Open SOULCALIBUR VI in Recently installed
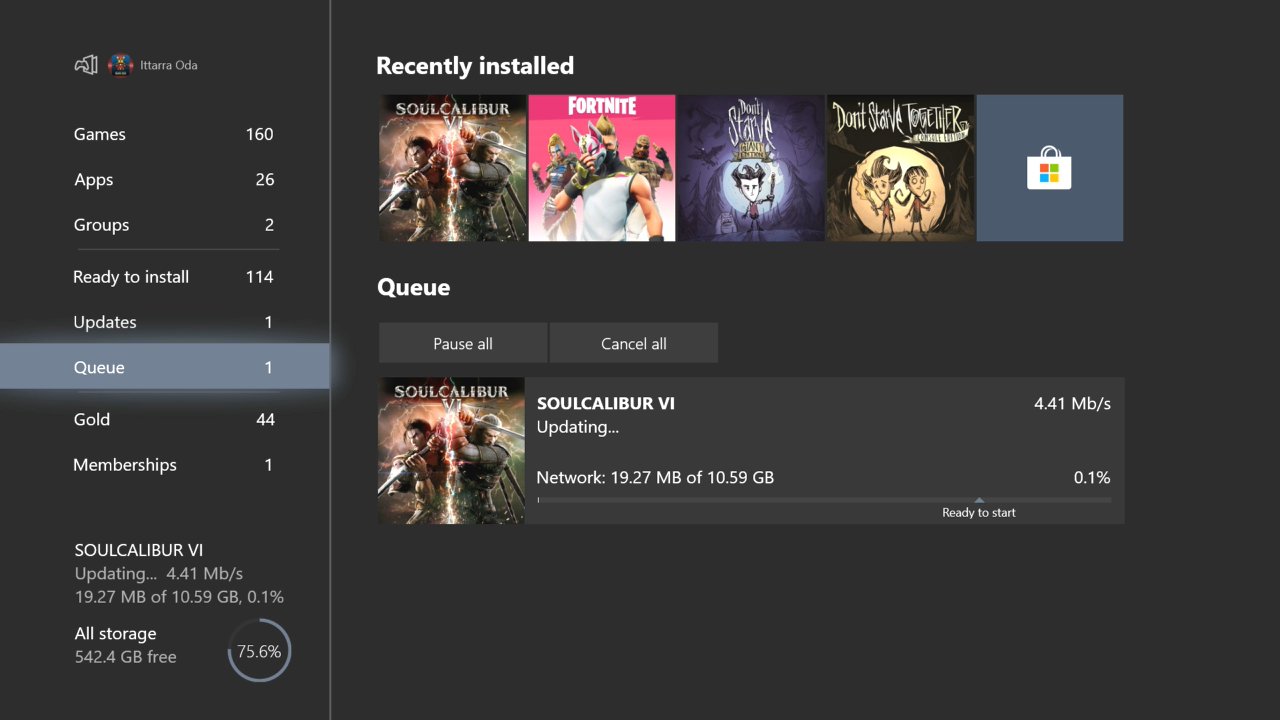Image resolution: width=1280 pixels, height=720 pixels. [452, 168]
